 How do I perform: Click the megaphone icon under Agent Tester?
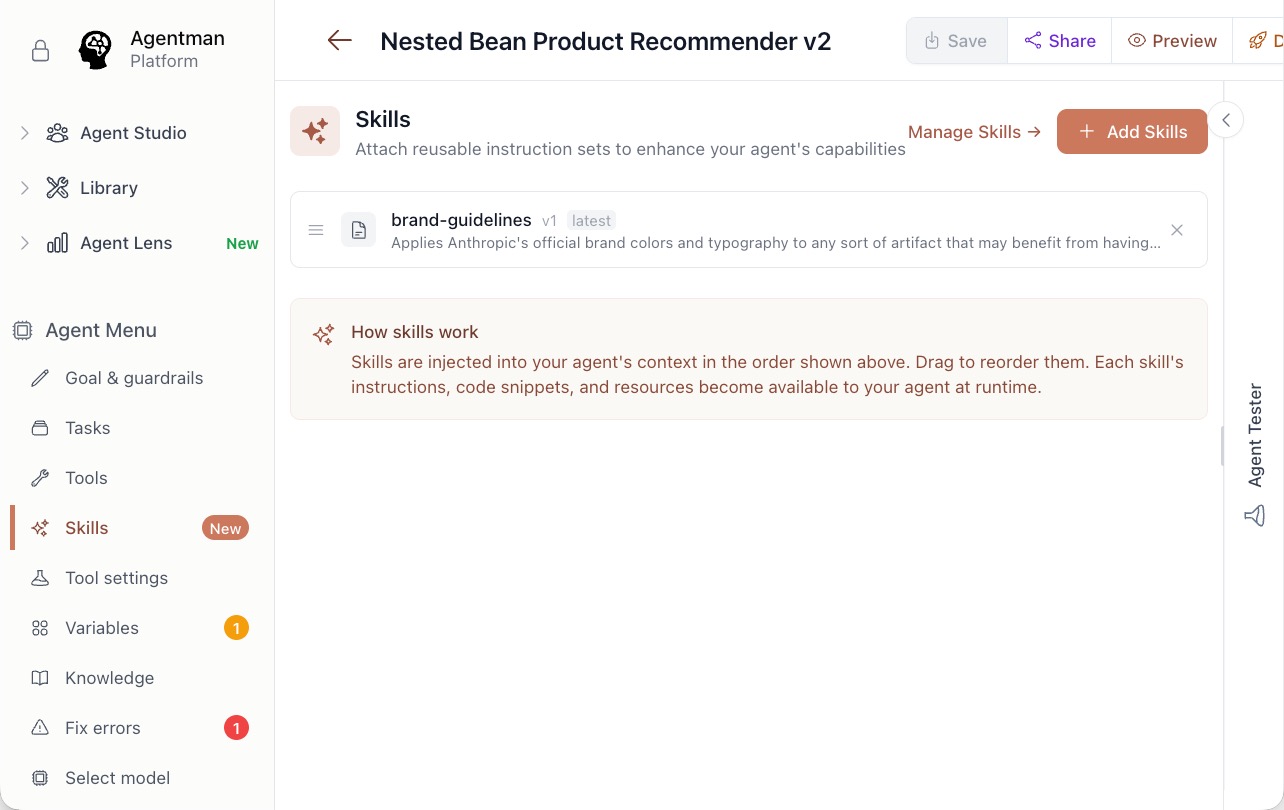[1254, 516]
